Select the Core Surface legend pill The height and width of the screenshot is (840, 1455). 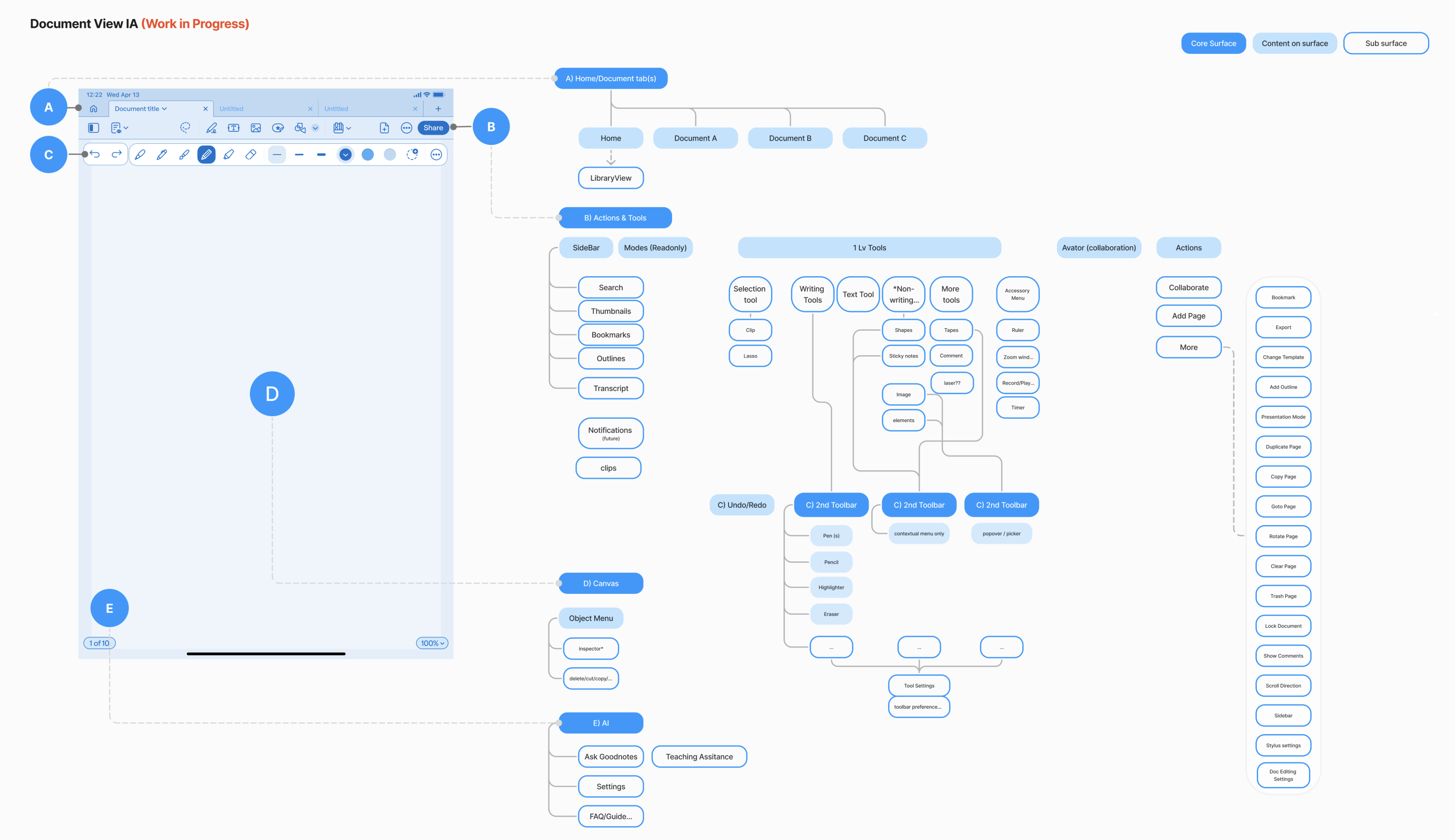(x=1213, y=43)
